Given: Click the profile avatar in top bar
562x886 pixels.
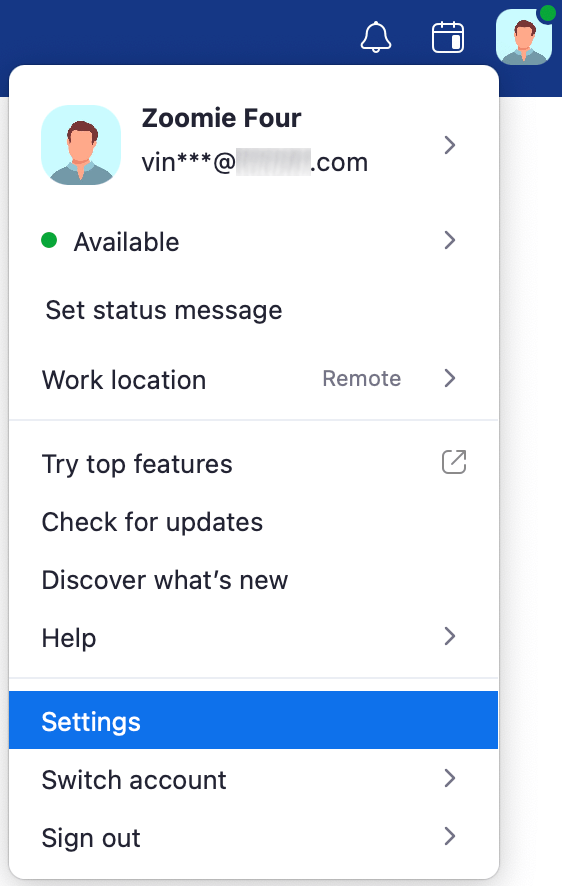Looking at the screenshot, I should [x=524, y=37].
